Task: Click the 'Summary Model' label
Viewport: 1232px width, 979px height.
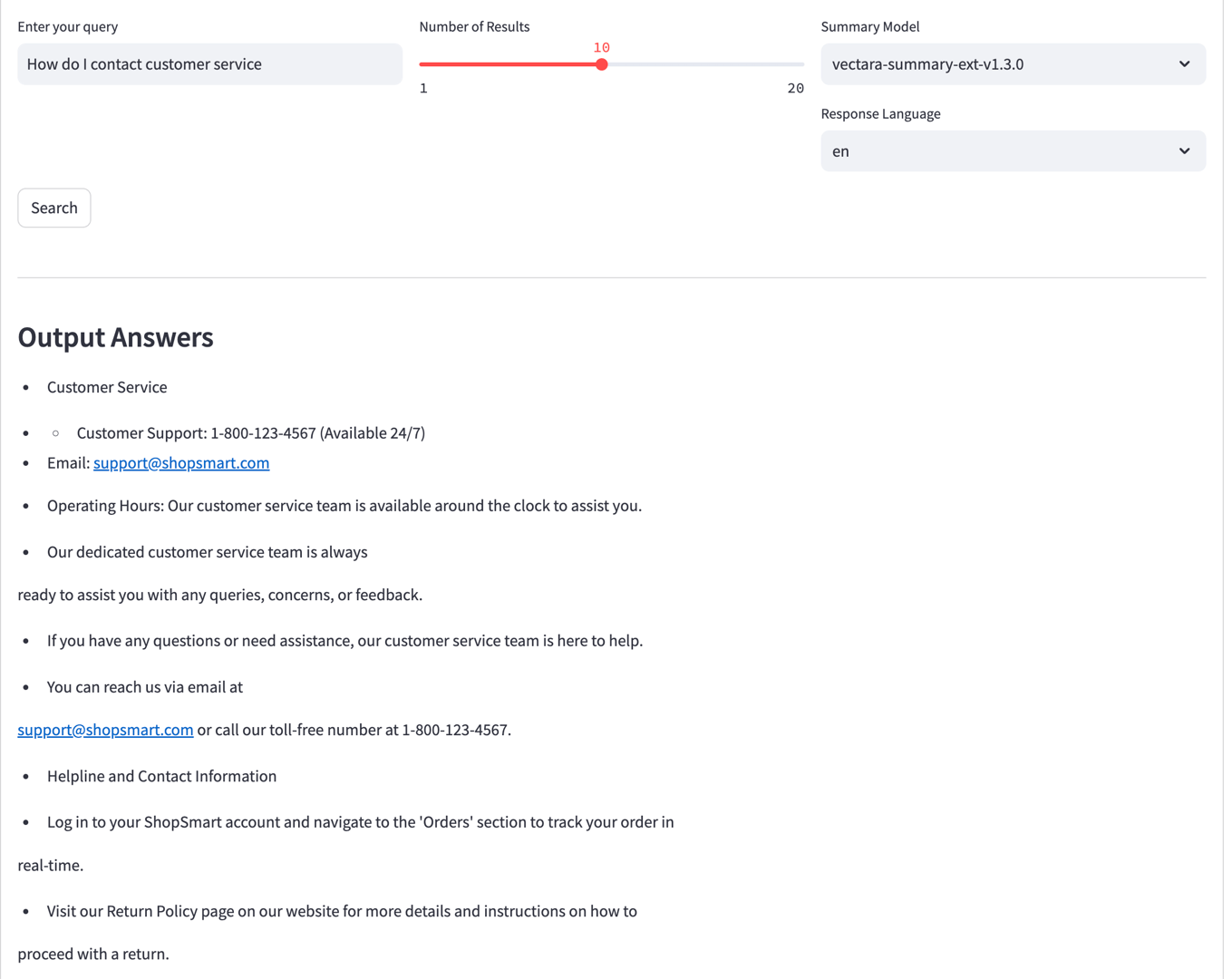Action: [869, 26]
